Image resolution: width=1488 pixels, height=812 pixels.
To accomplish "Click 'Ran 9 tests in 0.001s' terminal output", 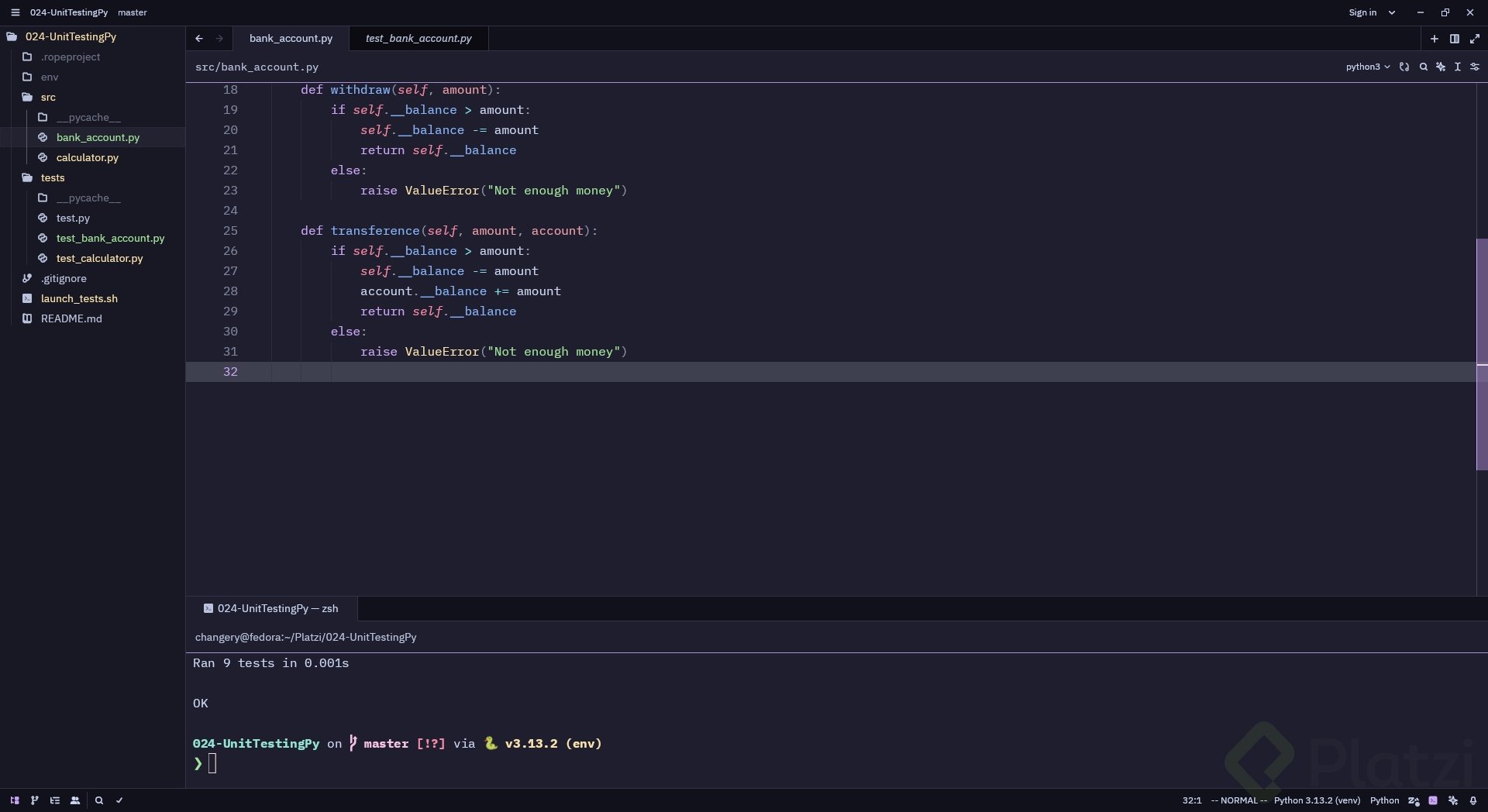I will coord(270,663).
